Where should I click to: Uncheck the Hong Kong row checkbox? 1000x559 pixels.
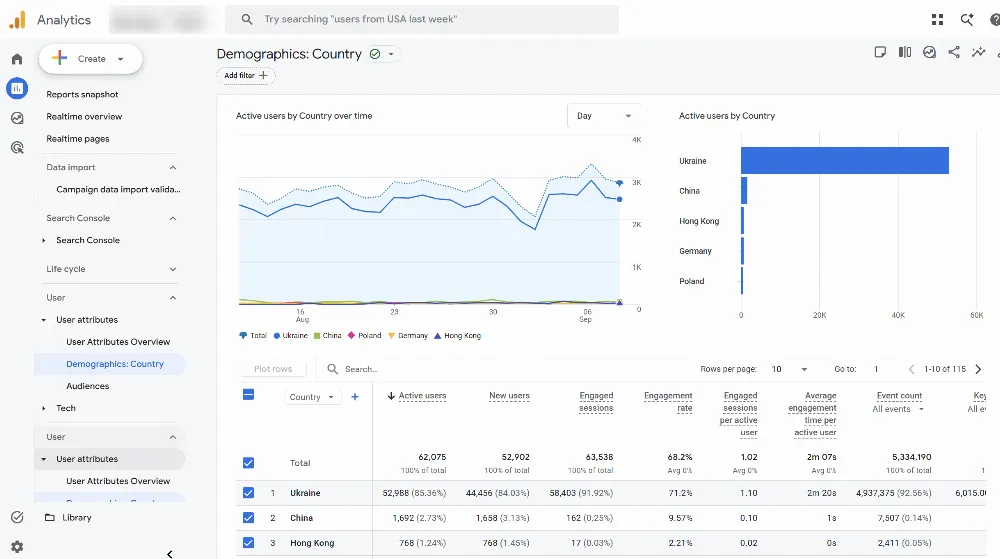pos(249,542)
